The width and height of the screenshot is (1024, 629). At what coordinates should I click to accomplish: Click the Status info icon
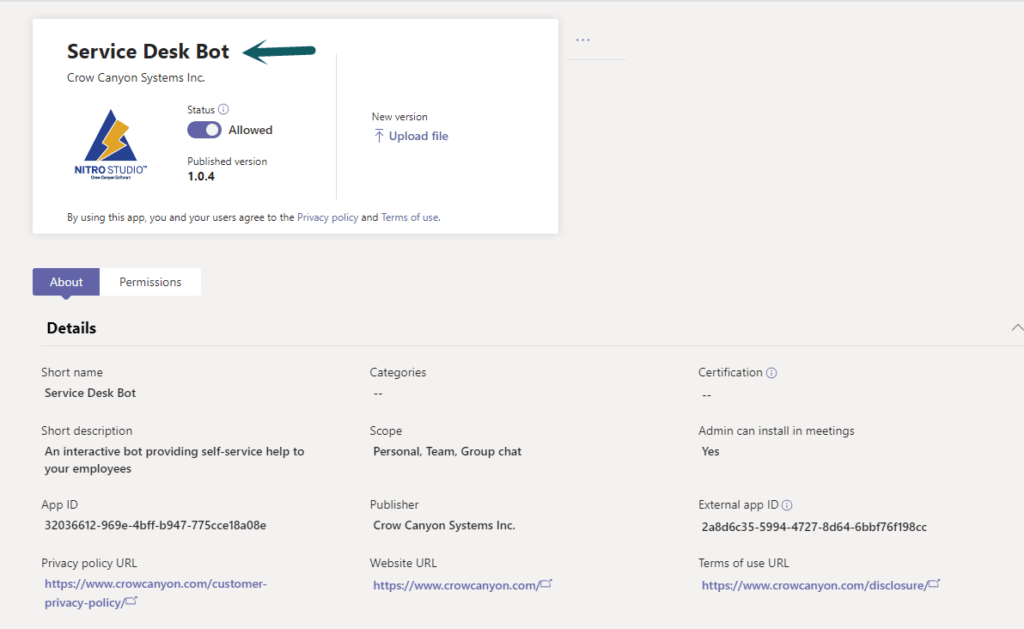point(223,109)
